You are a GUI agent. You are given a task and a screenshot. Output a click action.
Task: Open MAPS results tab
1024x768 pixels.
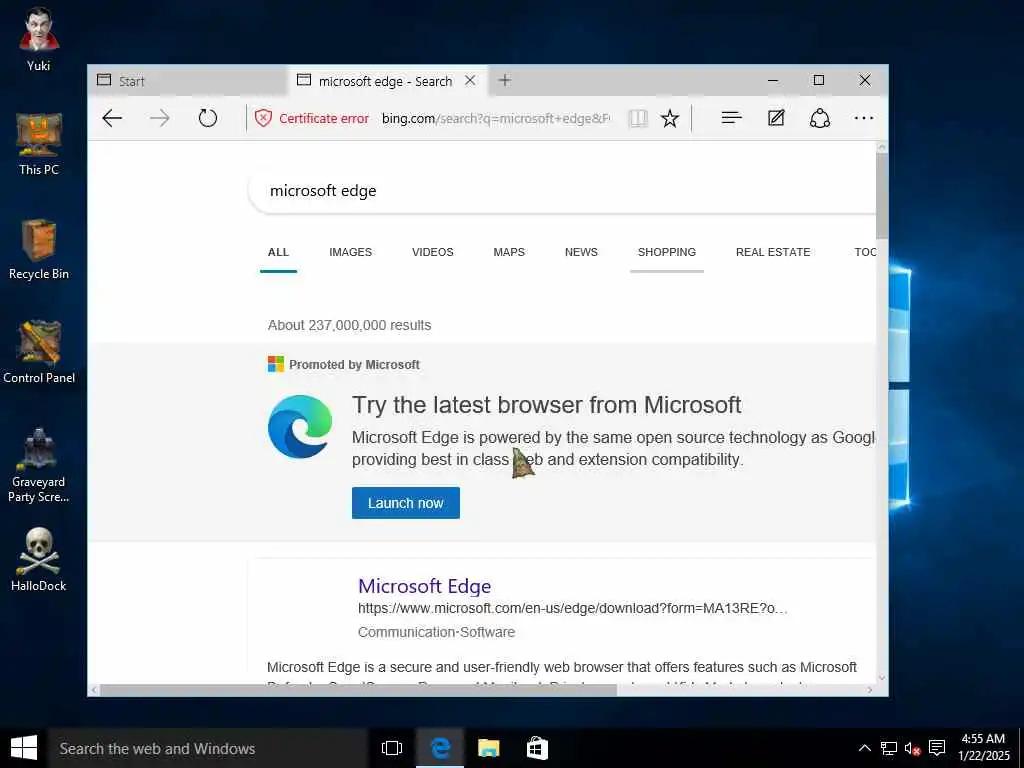(x=509, y=252)
